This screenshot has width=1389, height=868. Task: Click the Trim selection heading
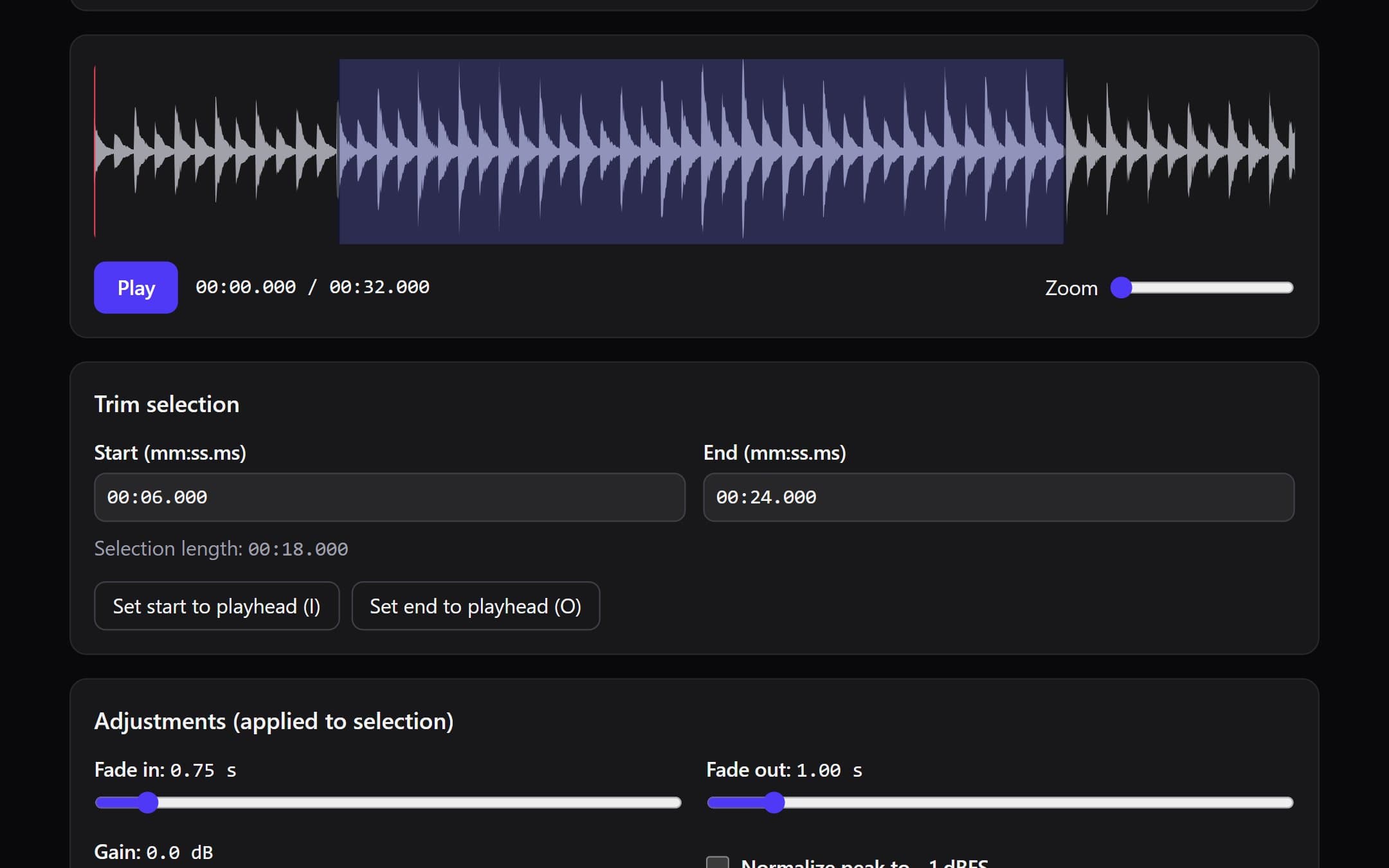pyautogui.click(x=167, y=404)
